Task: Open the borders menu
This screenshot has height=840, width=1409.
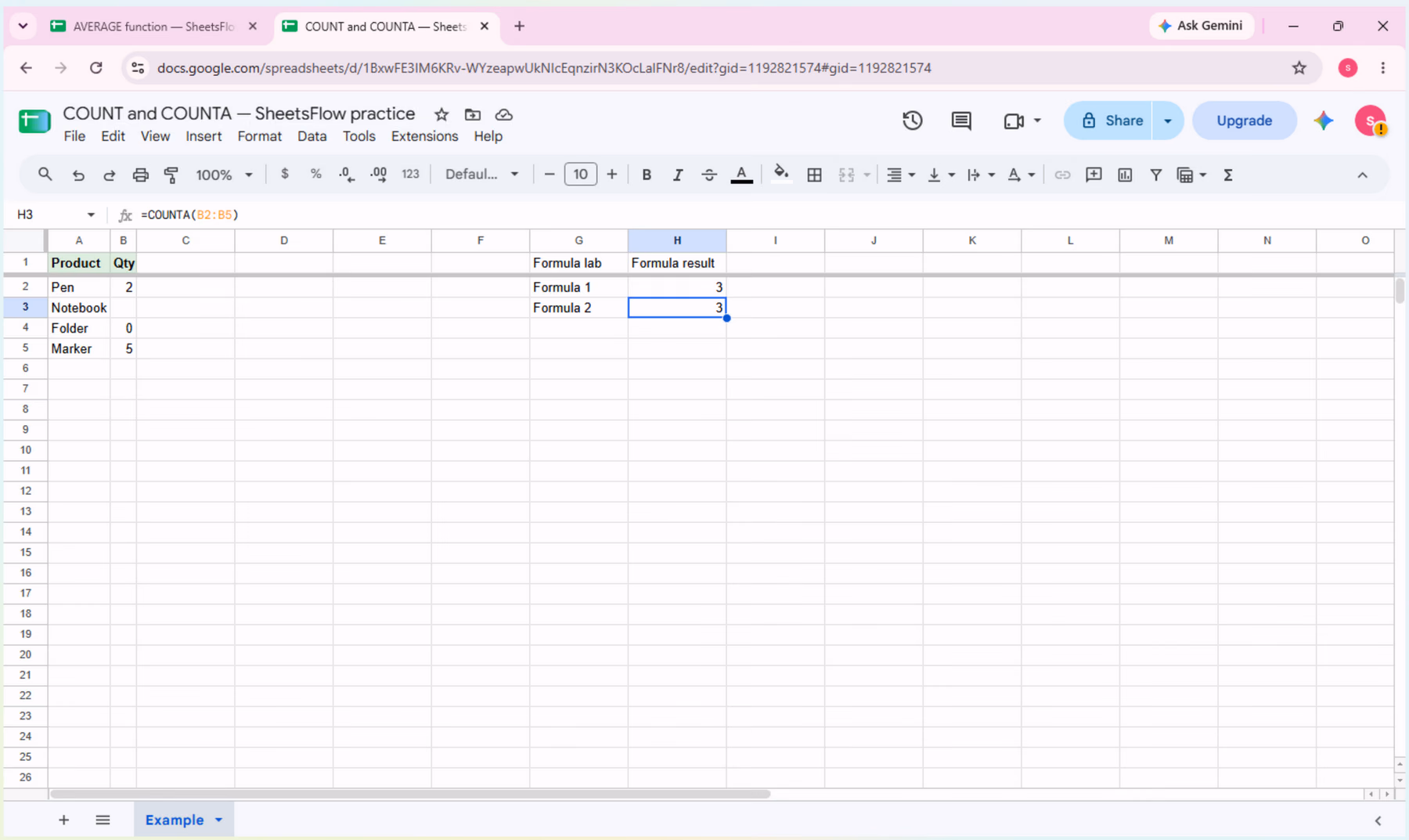Action: pyautogui.click(x=814, y=175)
